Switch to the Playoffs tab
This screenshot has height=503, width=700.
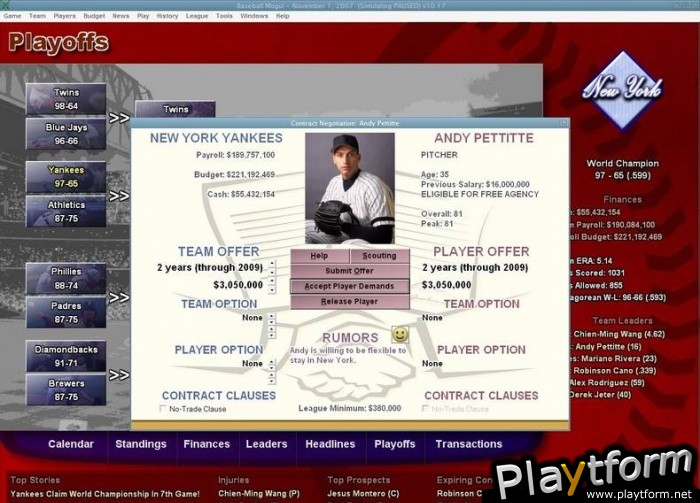(x=395, y=444)
